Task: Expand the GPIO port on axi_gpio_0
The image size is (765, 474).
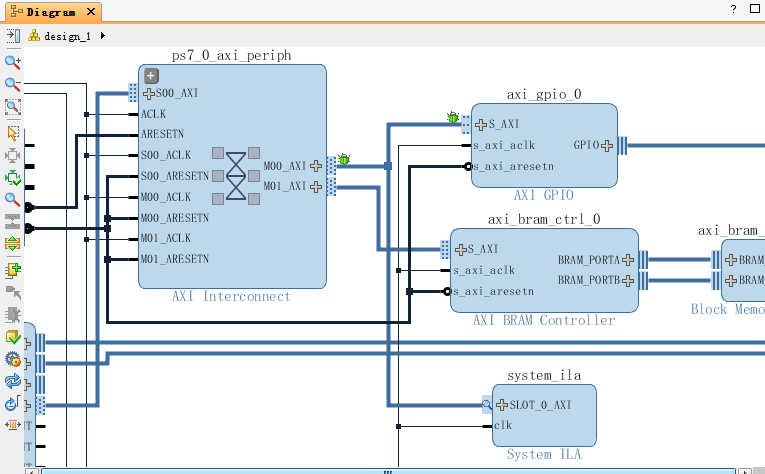Action: click(x=607, y=145)
